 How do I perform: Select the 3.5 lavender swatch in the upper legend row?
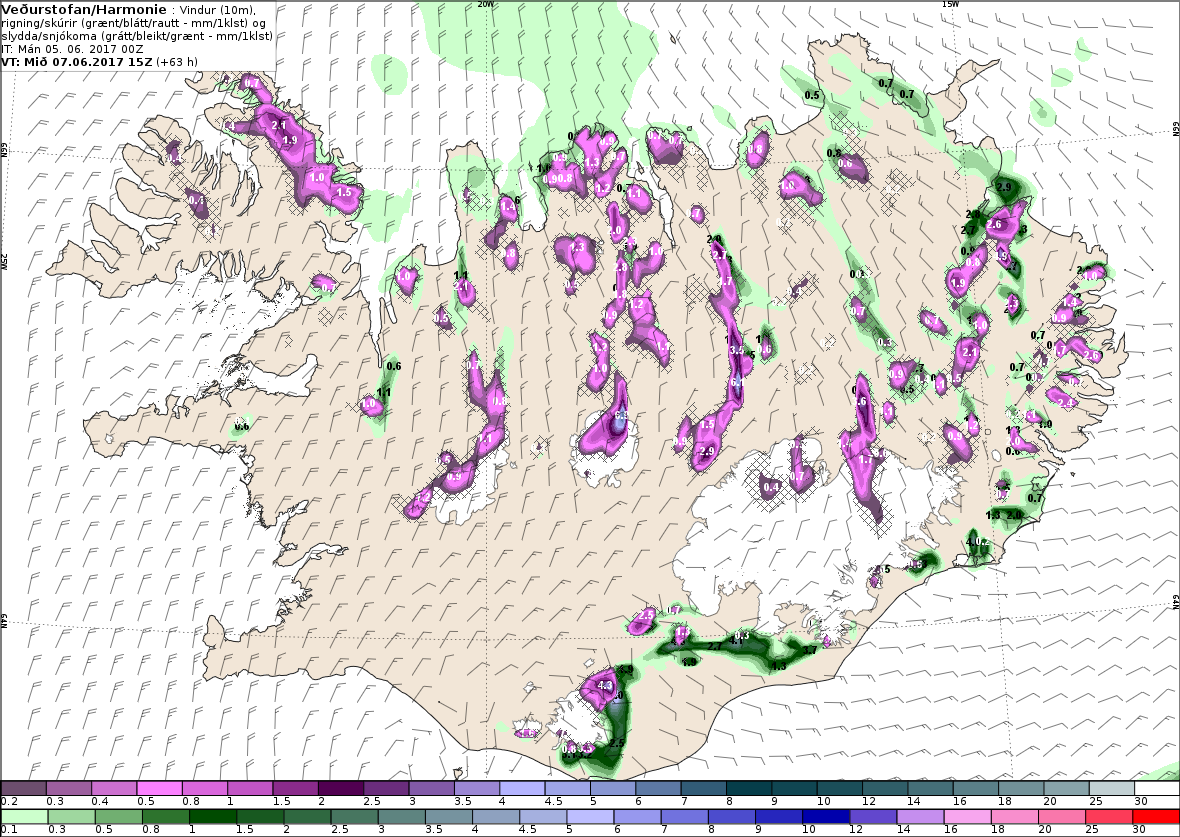click(477, 789)
